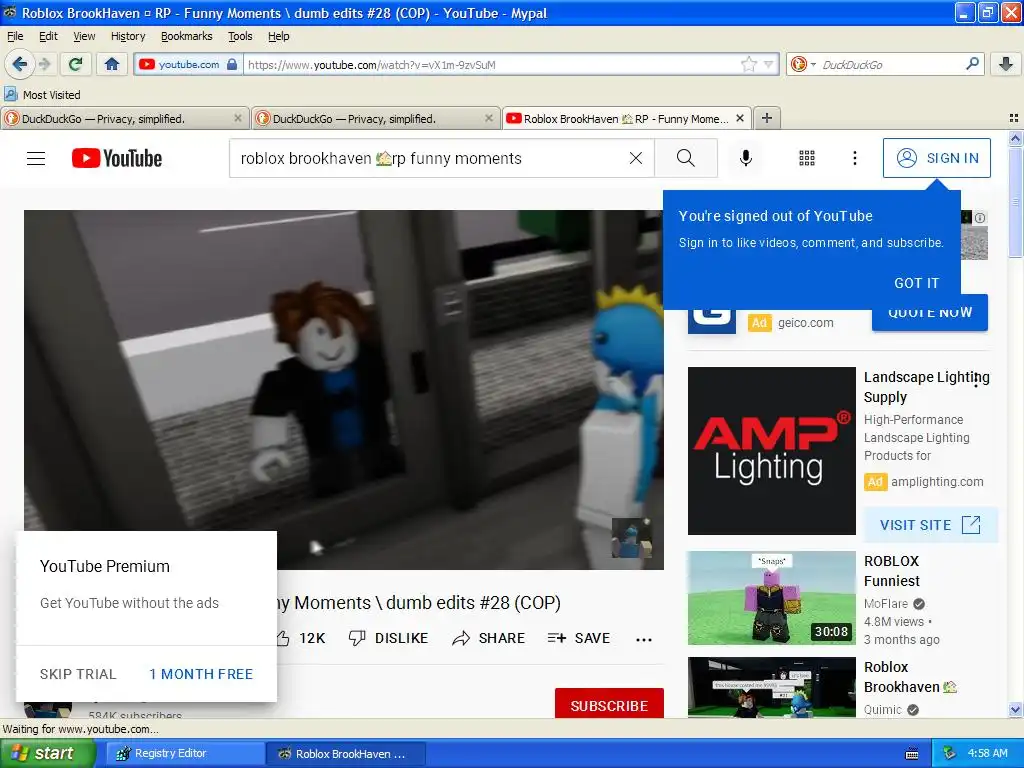
Task: Reload the page with the refresh icon
Action: [75, 64]
